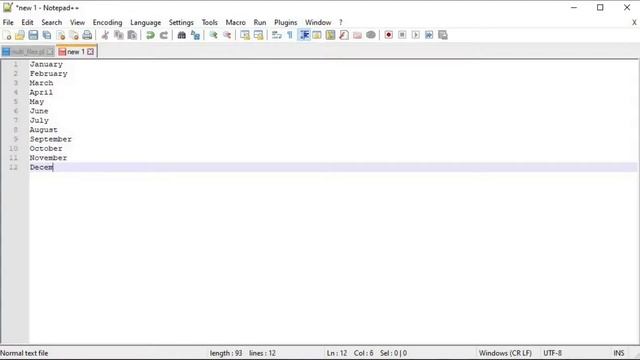Click the word 'February' in editor
Viewport: 640px width, 360px height.
coord(49,73)
